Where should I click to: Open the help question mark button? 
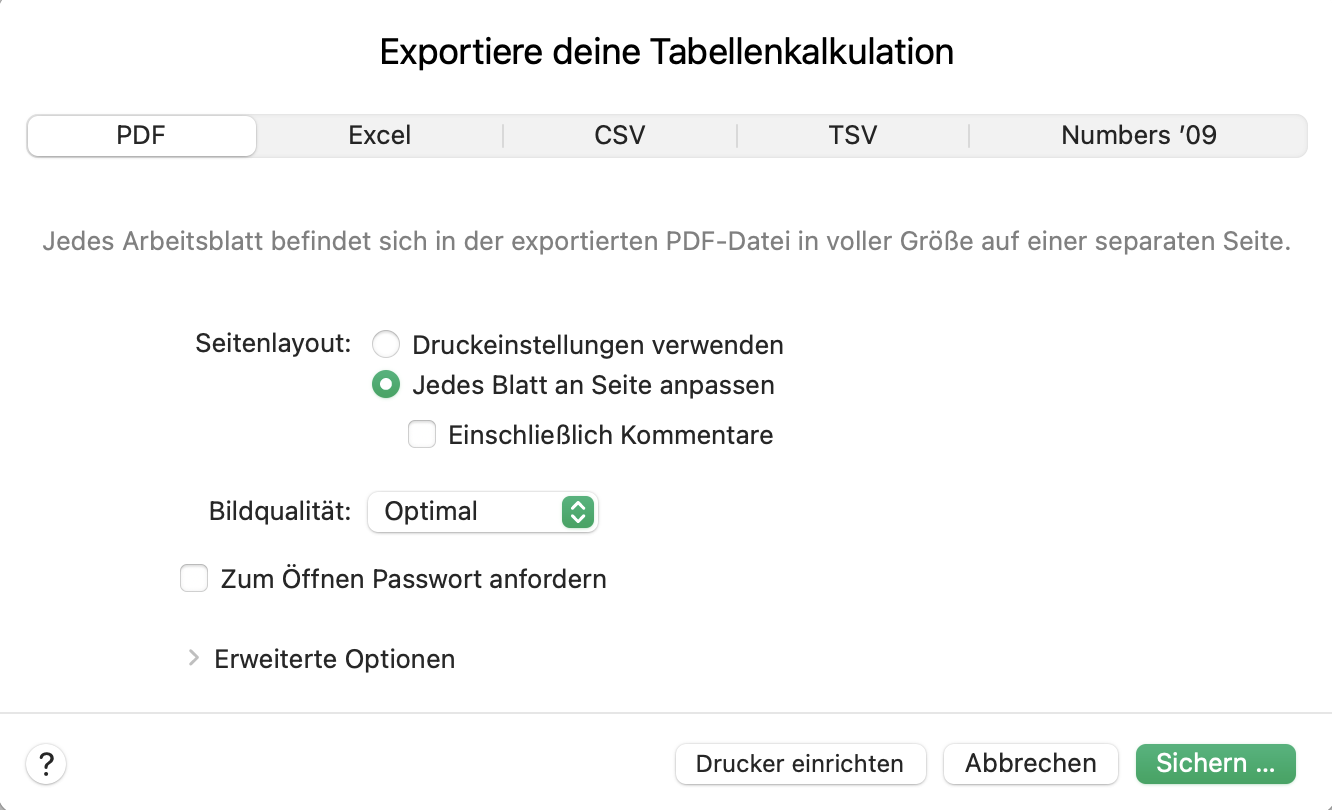46,765
